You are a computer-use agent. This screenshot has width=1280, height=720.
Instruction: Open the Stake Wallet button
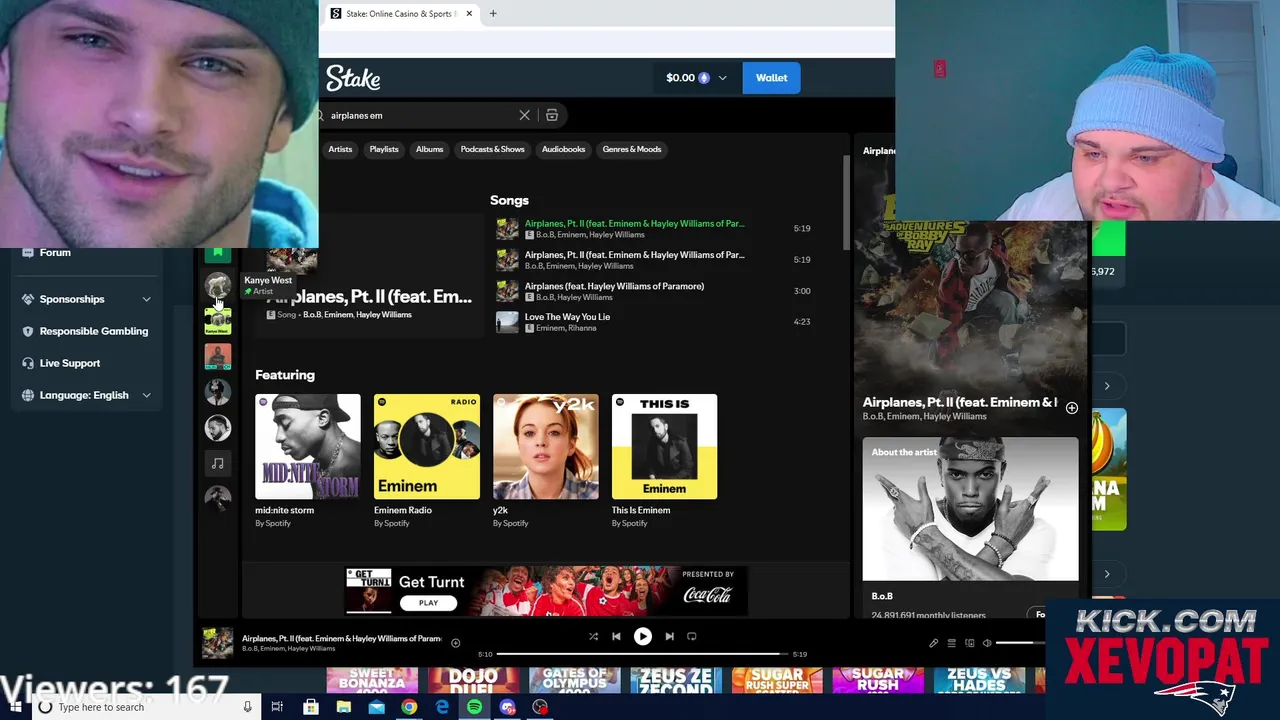(x=771, y=78)
